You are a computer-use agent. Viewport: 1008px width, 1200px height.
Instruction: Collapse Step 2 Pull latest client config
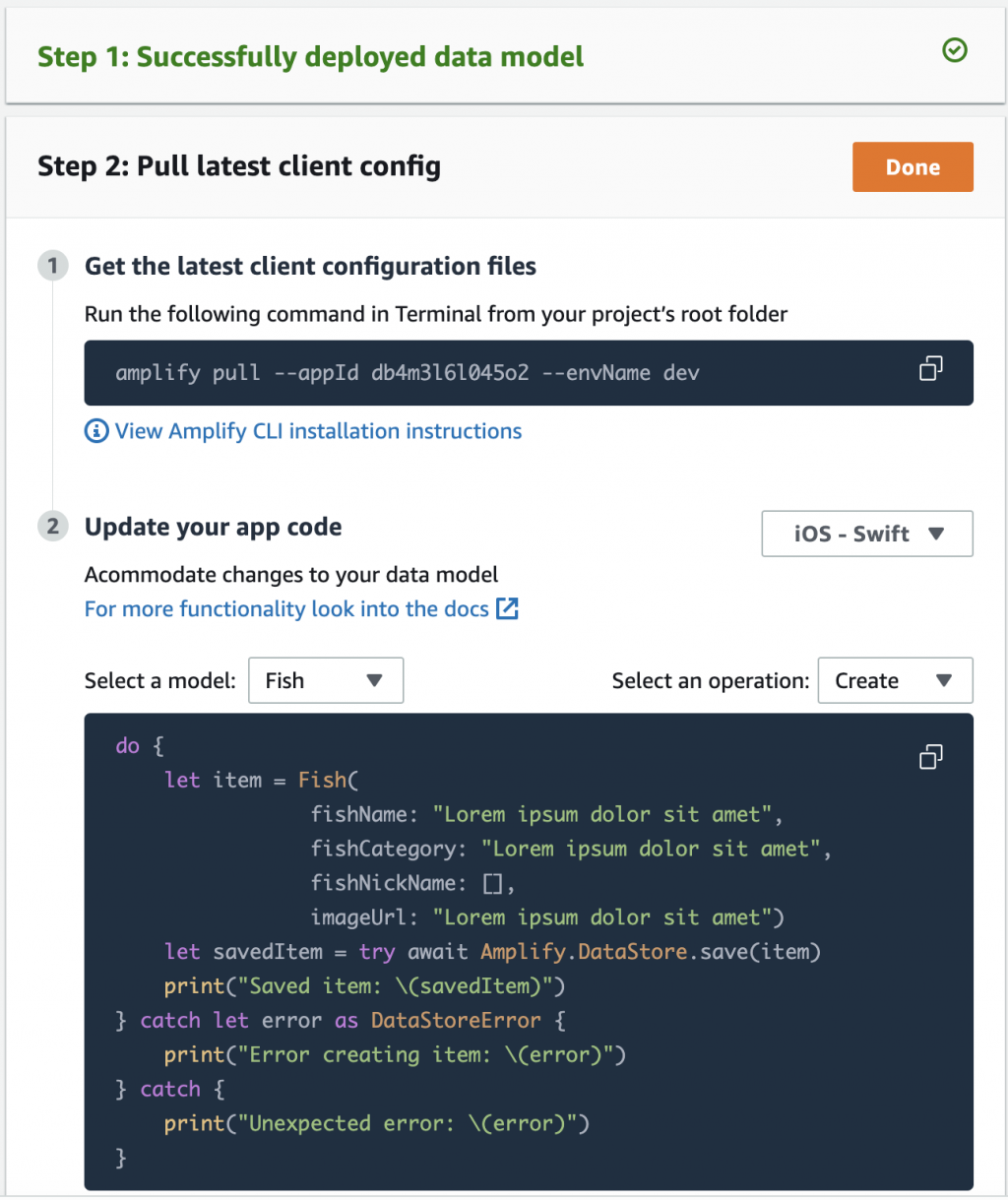[x=239, y=166]
